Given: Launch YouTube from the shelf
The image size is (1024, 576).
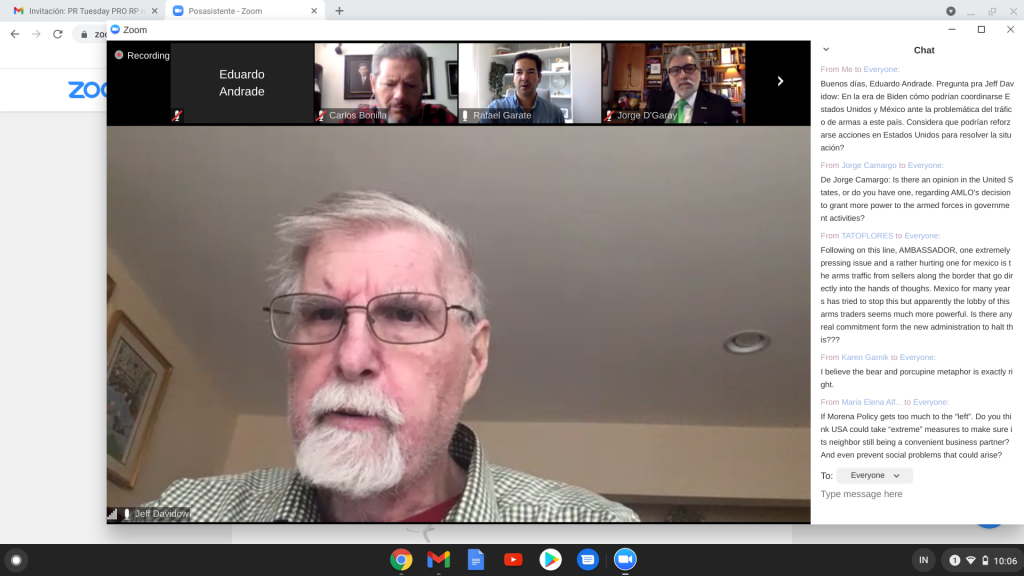Looking at the screenshot, I should pyautogui.click(x=513, y=560).
